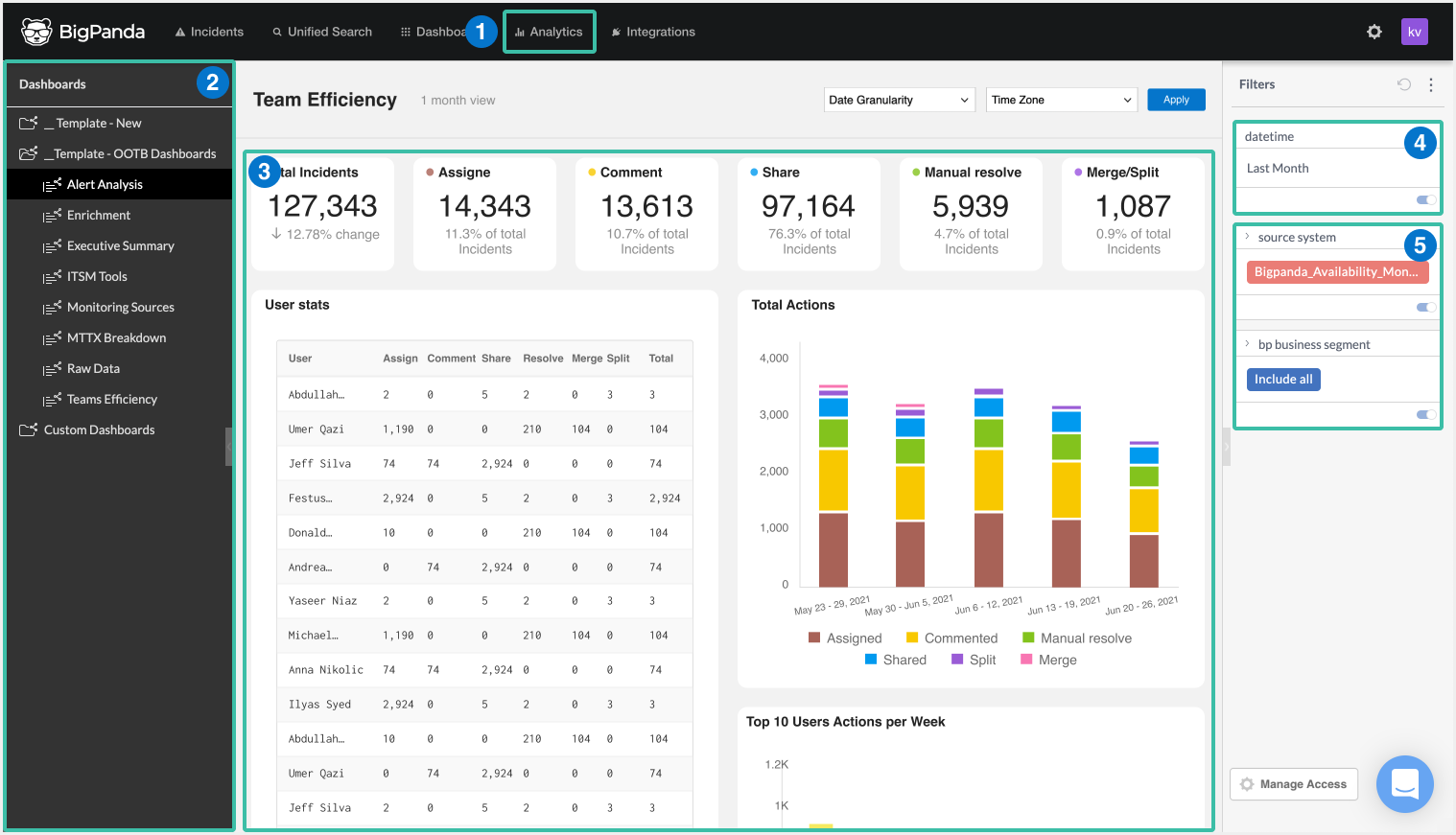1456x835 pixels.
Task: Turn off the source system filter toggle
Action: click(x=1425, y=307)
